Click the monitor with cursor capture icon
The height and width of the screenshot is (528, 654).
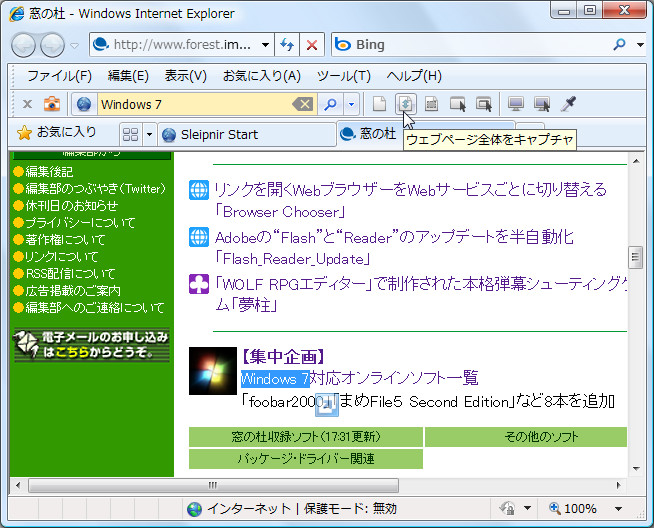click(542, 104)
